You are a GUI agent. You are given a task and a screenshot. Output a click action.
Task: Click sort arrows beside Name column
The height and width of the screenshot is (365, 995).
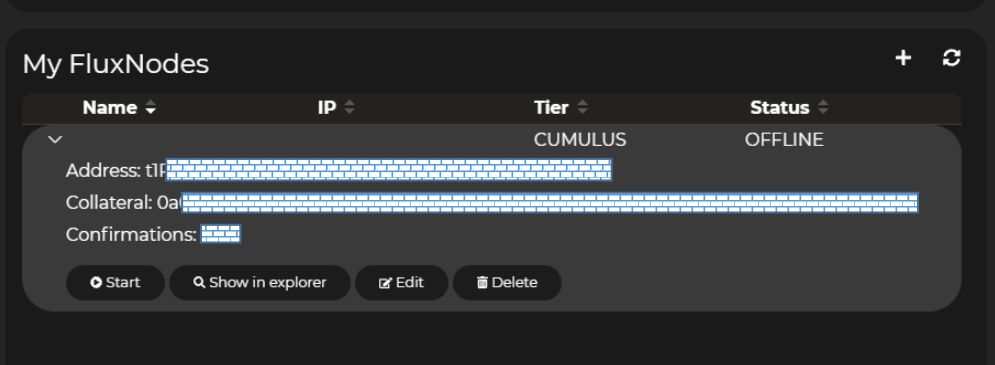(150, 108)
